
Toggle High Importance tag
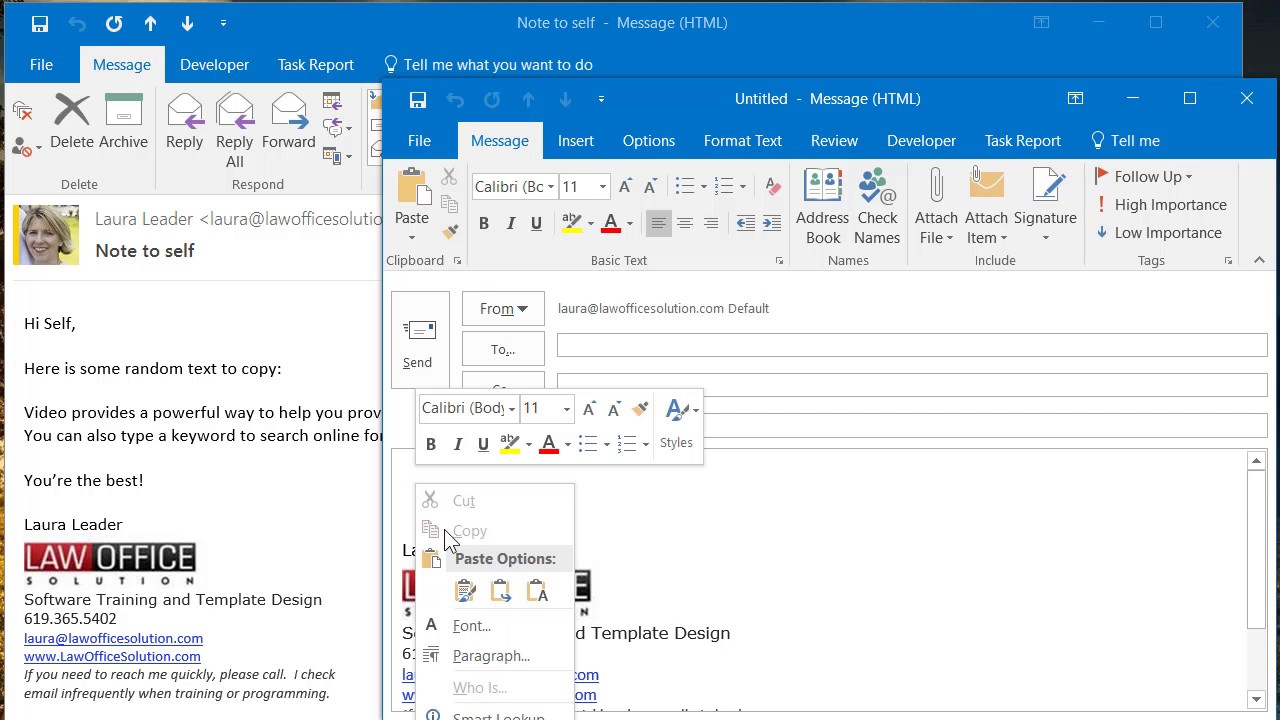[1161, 205]
